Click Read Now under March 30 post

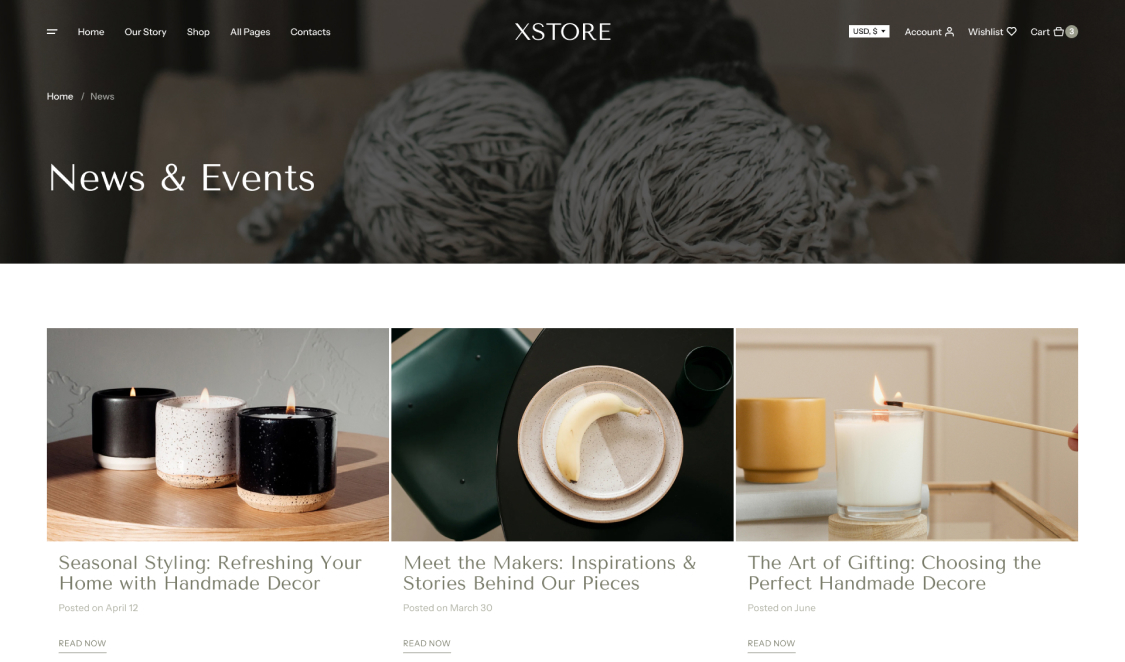coord(427,643)
